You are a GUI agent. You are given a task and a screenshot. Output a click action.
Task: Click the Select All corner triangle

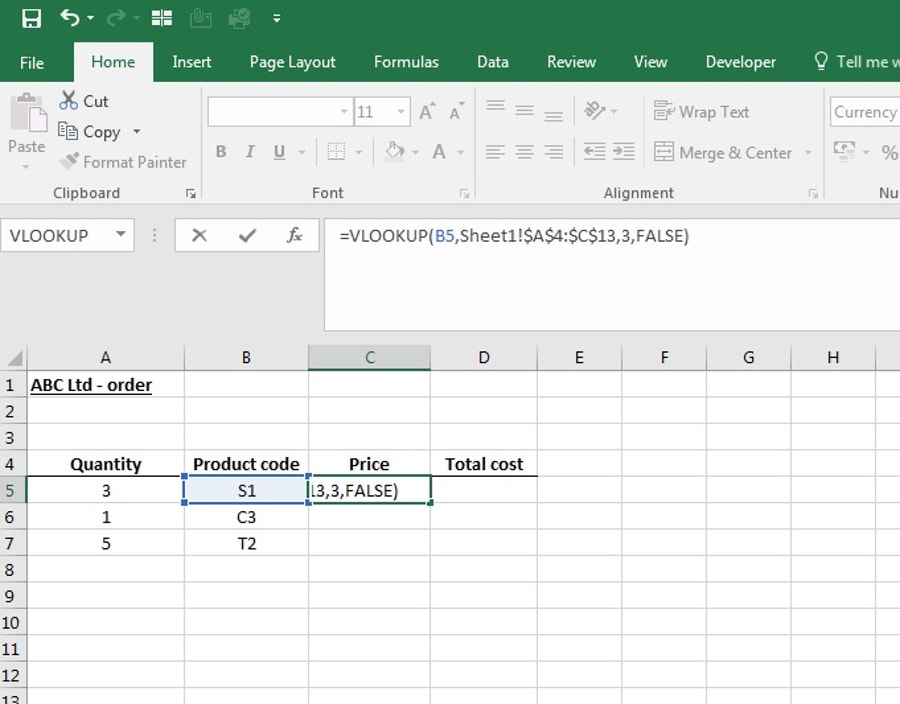(14, 358)
